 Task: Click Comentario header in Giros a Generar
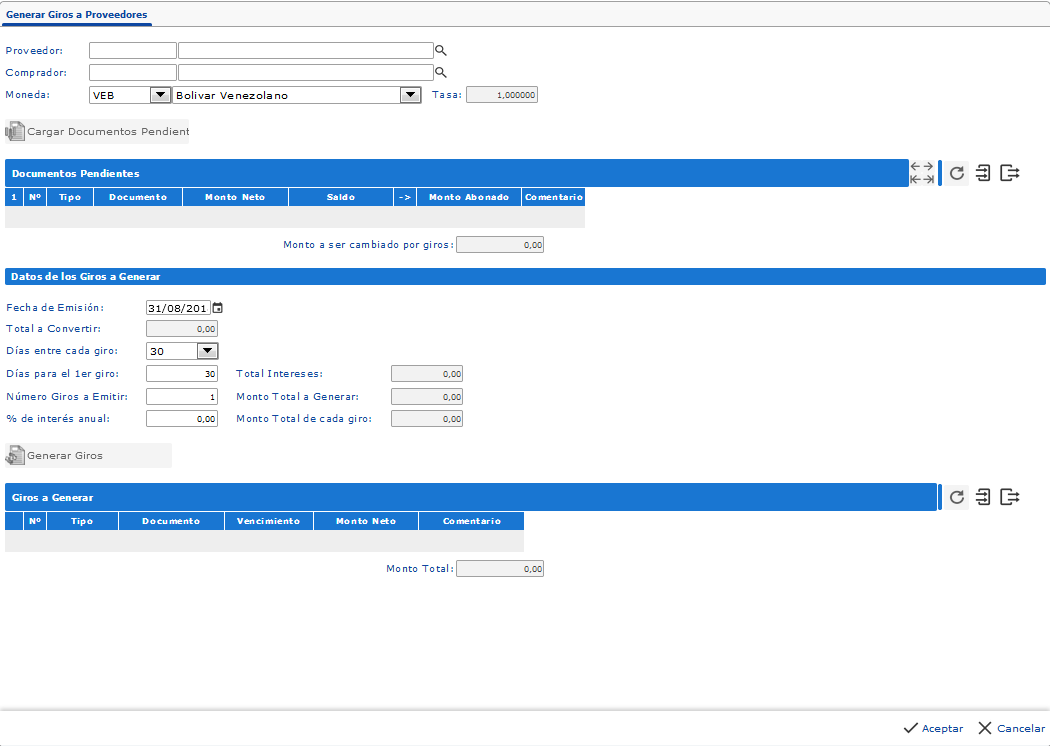coord(472,521)
